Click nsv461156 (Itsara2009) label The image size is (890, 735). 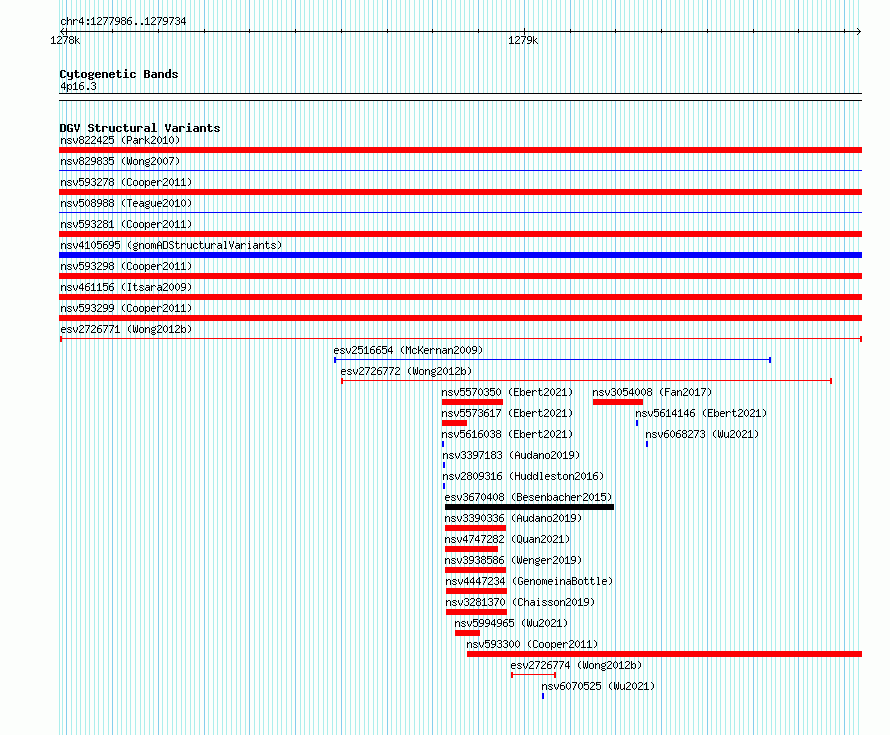click(126, 287)
